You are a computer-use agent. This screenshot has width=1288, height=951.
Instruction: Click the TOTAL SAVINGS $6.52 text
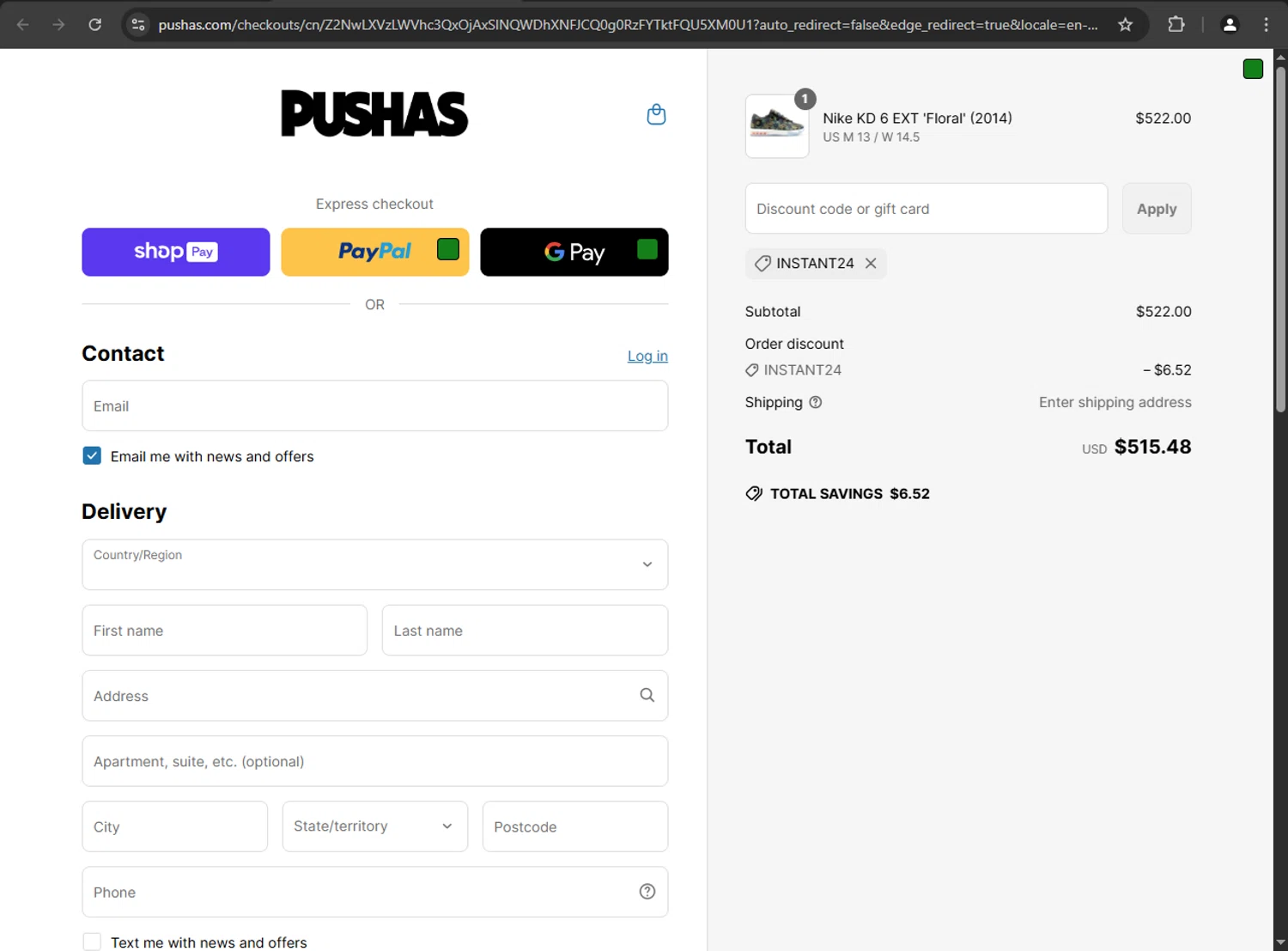[850, 493]
